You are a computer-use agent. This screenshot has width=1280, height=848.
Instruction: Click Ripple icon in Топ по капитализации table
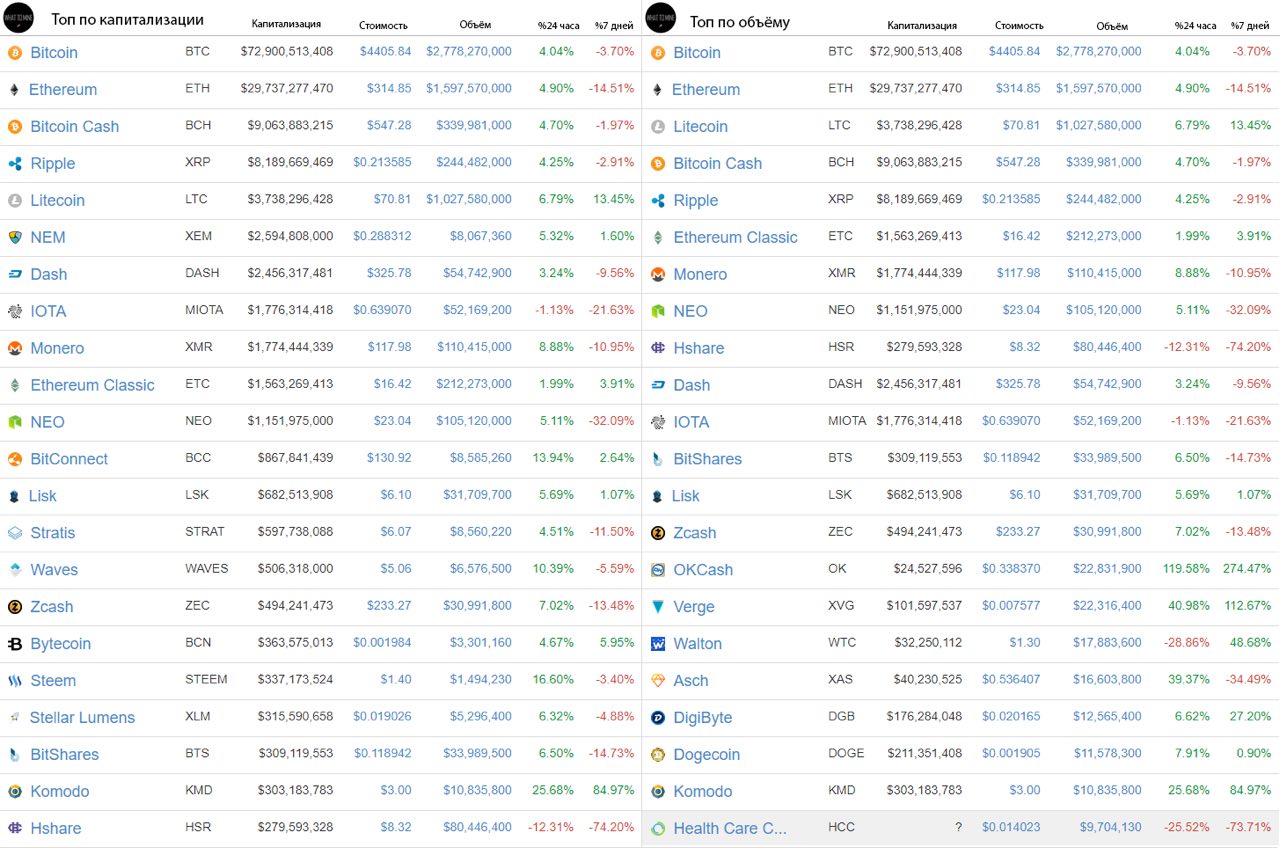pos(15,163)
